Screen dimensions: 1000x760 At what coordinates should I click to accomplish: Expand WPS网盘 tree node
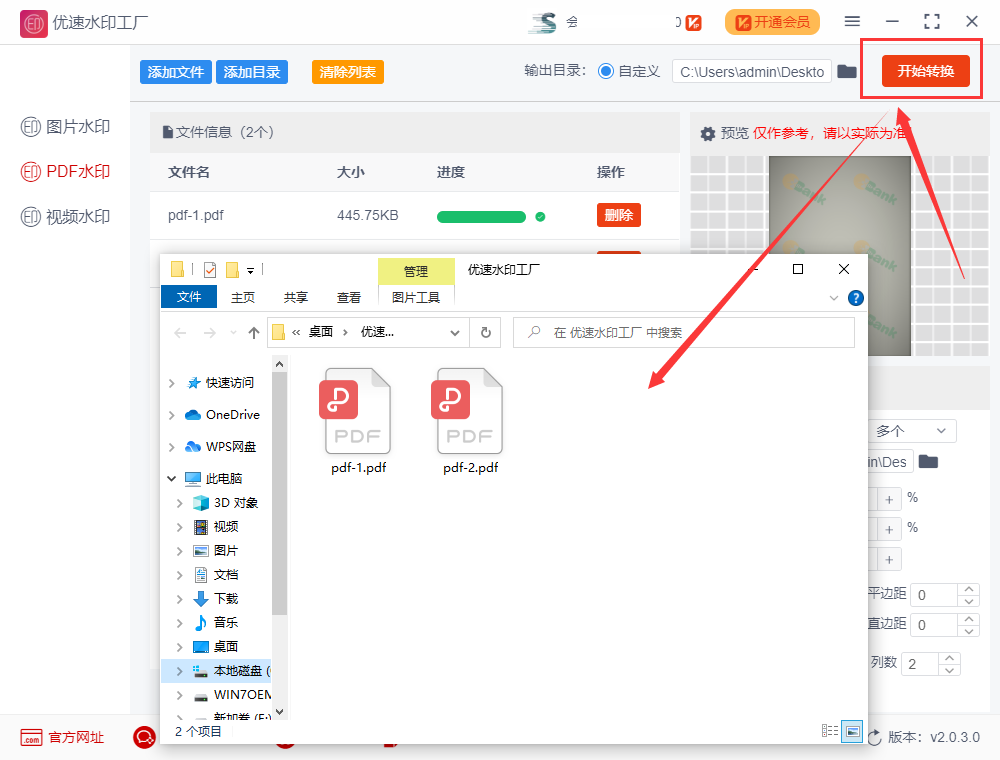pyautogui.click(x=172, y=447)
